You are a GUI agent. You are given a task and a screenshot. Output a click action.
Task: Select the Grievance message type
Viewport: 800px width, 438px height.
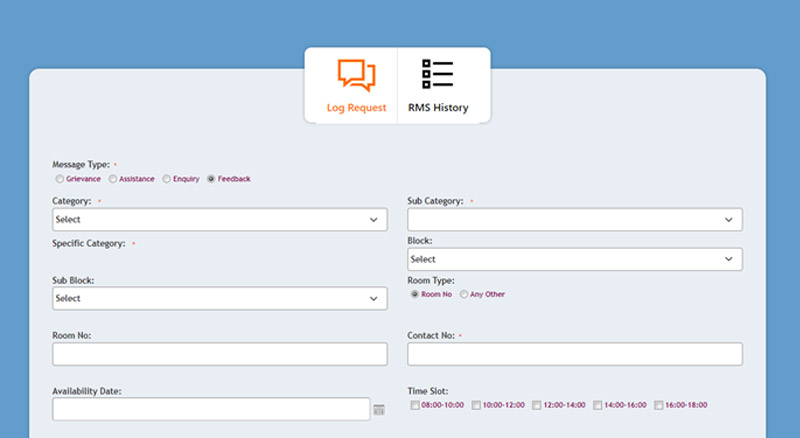coord(60,179)
